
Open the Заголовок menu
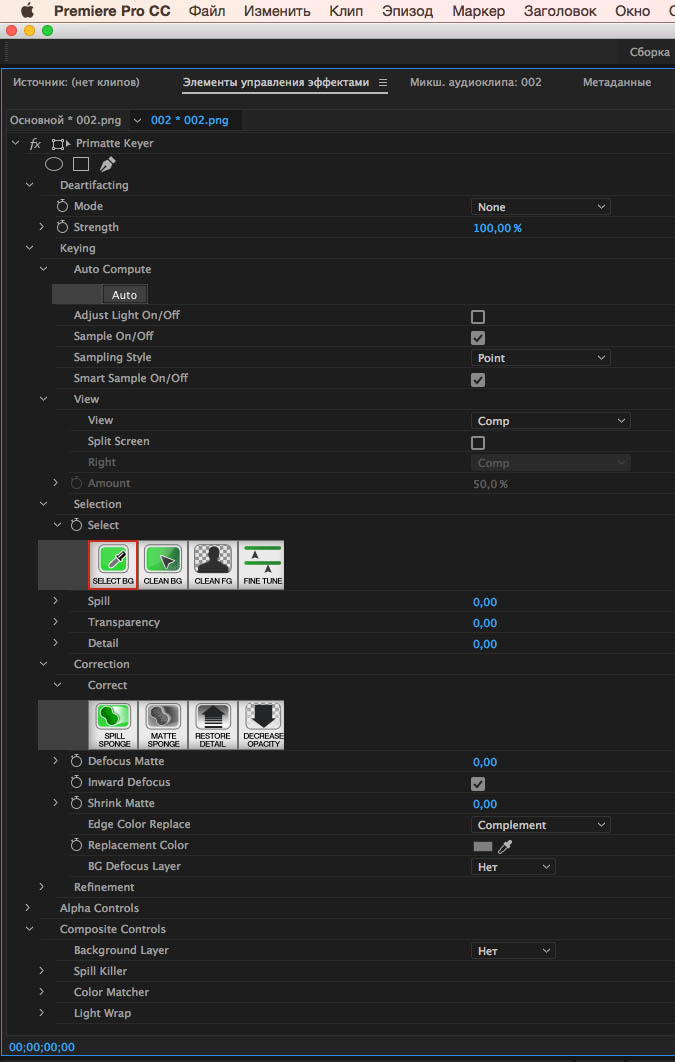point(560,11)
